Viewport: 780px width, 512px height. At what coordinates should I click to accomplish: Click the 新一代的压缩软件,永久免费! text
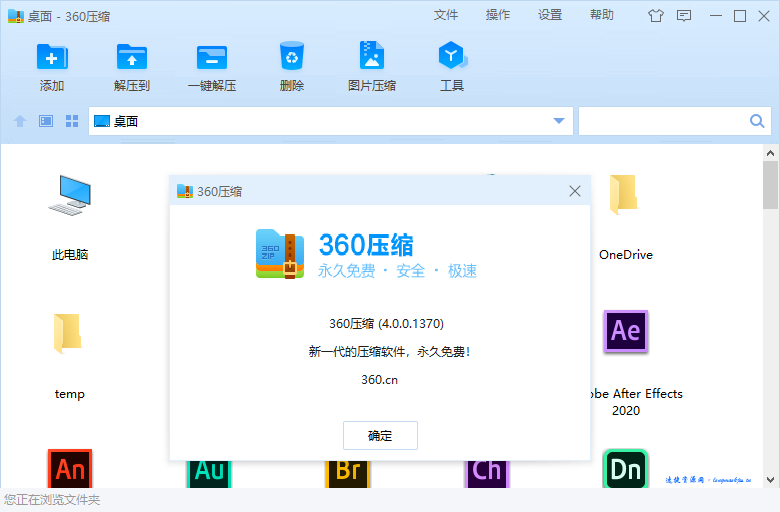pyautogui.click(x=390, y=352)
